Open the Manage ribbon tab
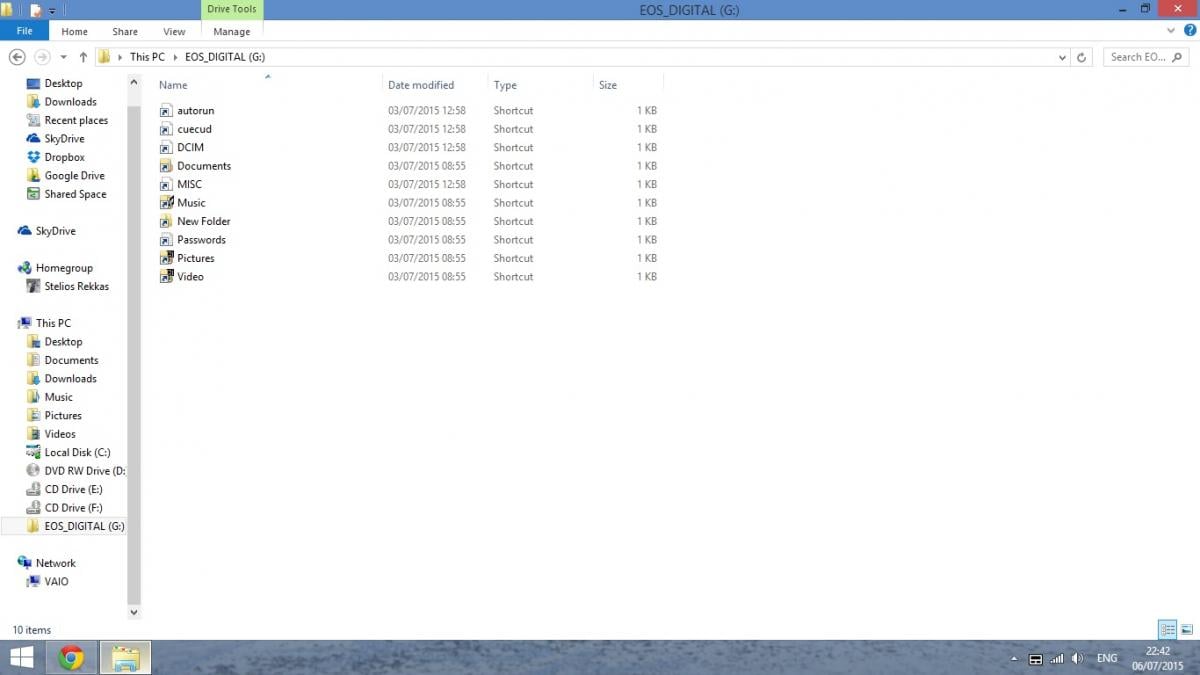This screenshot has height=675, width=1200. pos(232,32)
